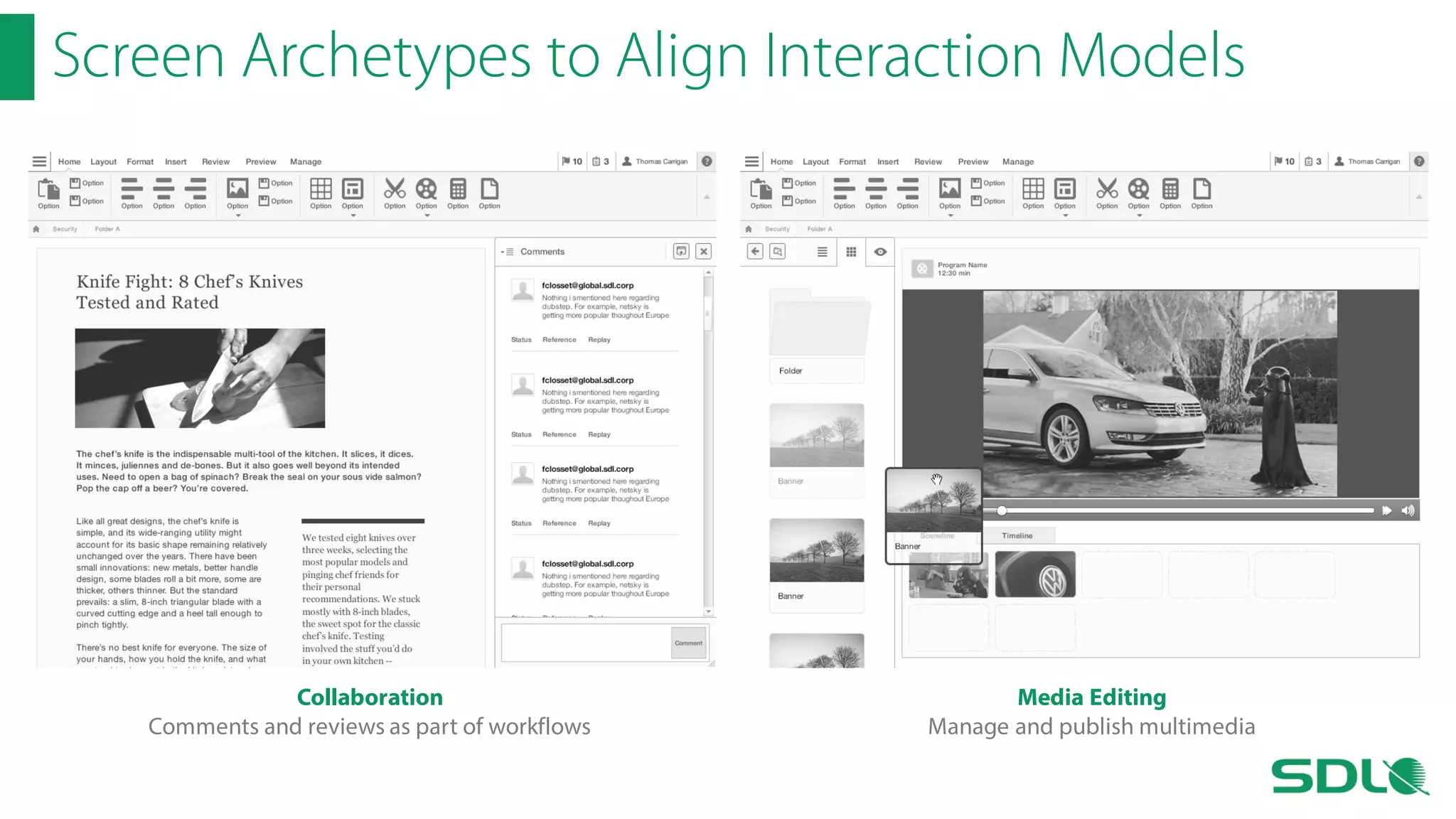
Task: Open Format tab in Media Editing screen
Action: pos(852,161)
